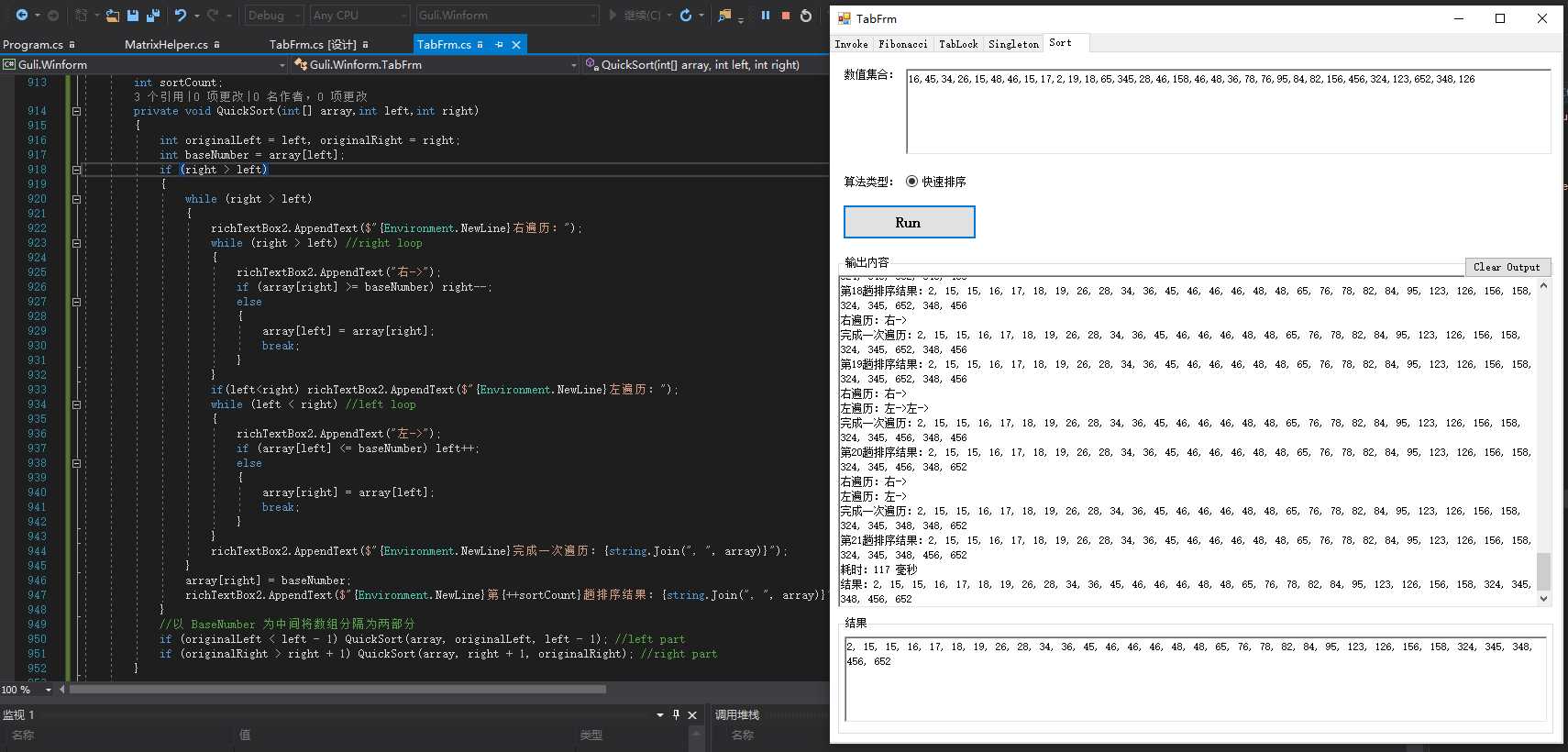Open the Any CPU platform dropdown
1568x752 pixels.
359,16
